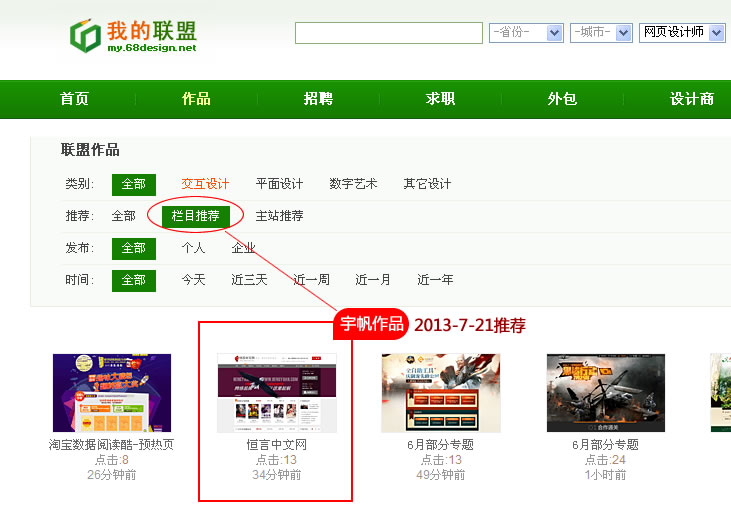Filter category by 交互设计
This screenshot has width=731, height=513.
point(205,184)
